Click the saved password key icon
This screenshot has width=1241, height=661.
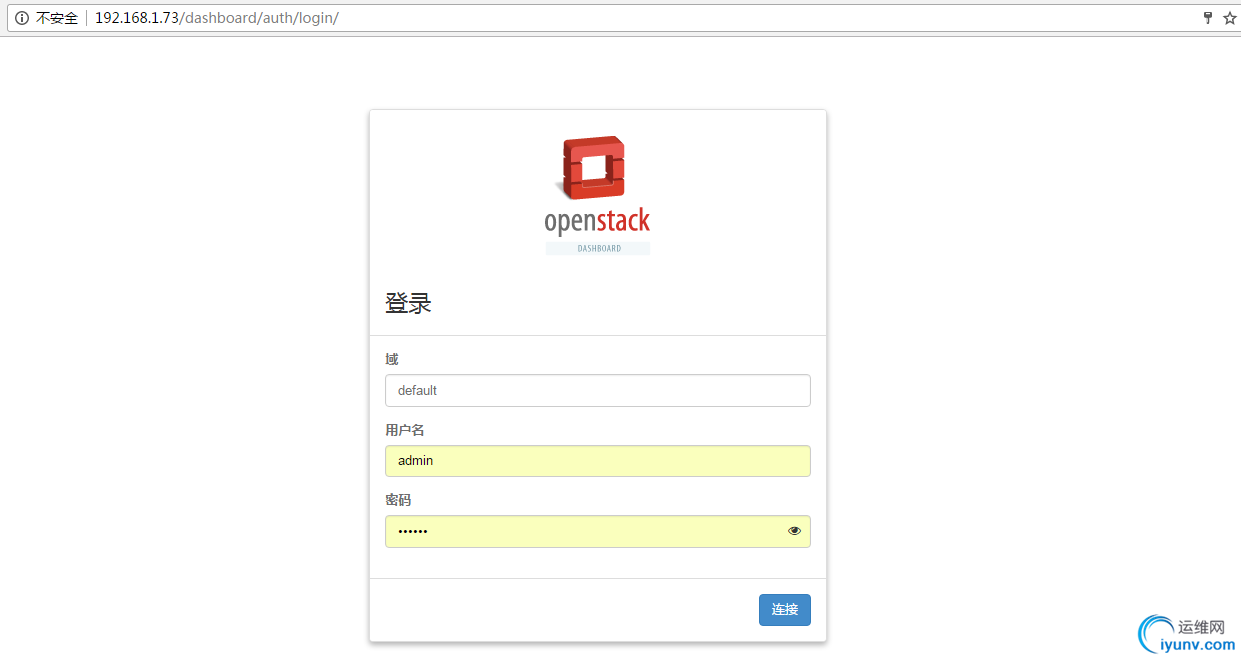(x=1207, y=18)
